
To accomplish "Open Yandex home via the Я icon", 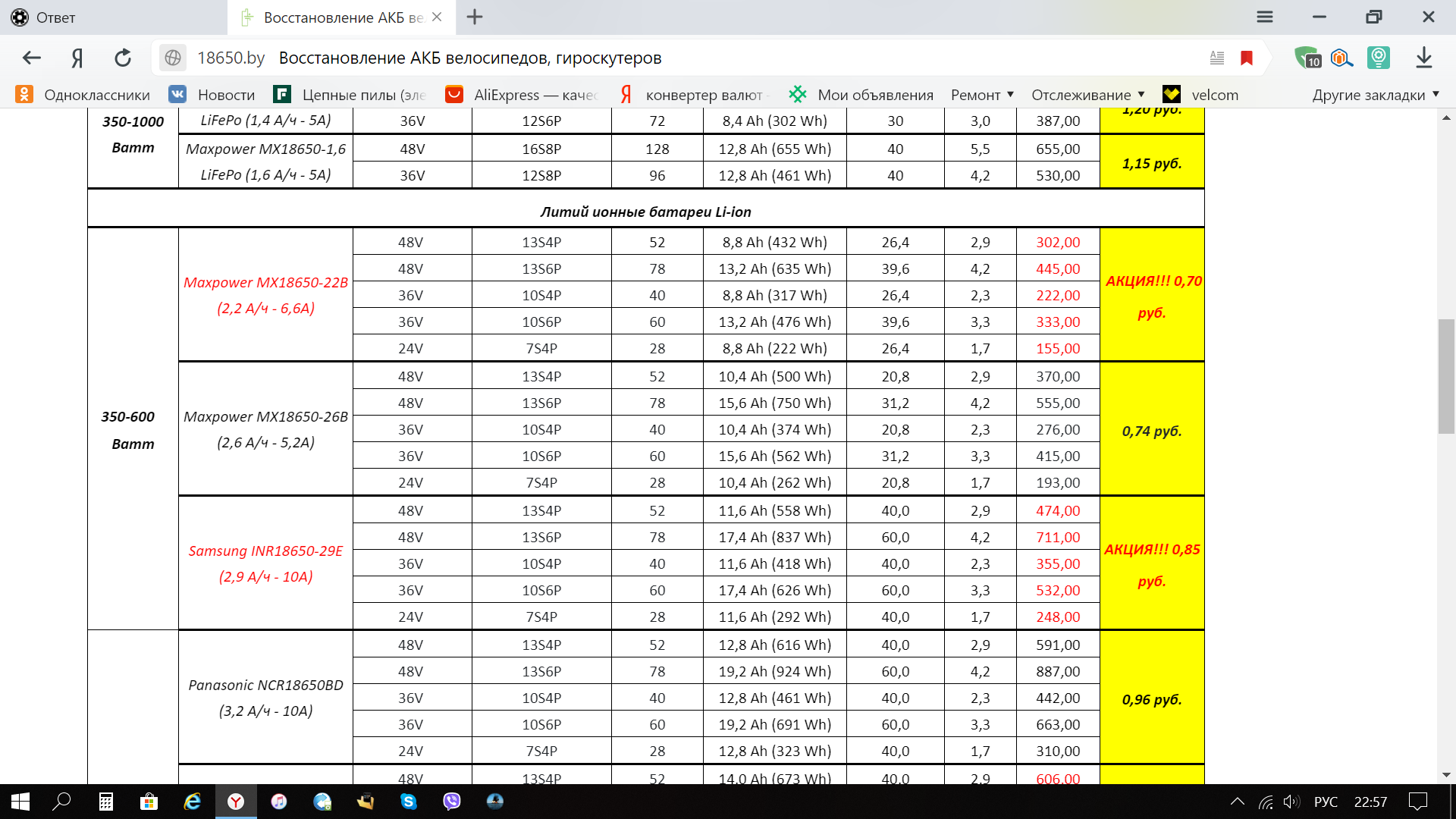I will click(77, 58).
